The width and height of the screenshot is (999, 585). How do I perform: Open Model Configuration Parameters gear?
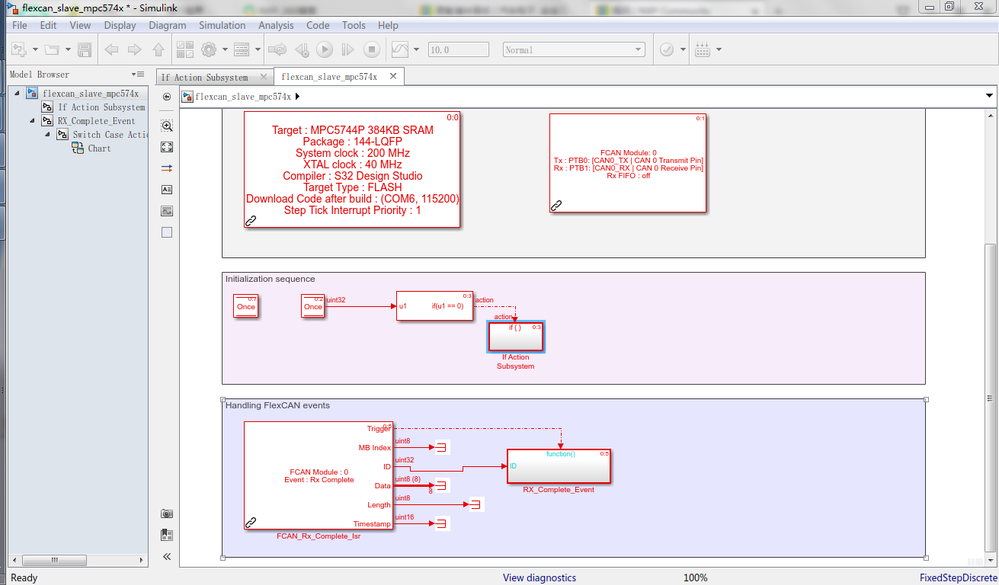point(208,49)
